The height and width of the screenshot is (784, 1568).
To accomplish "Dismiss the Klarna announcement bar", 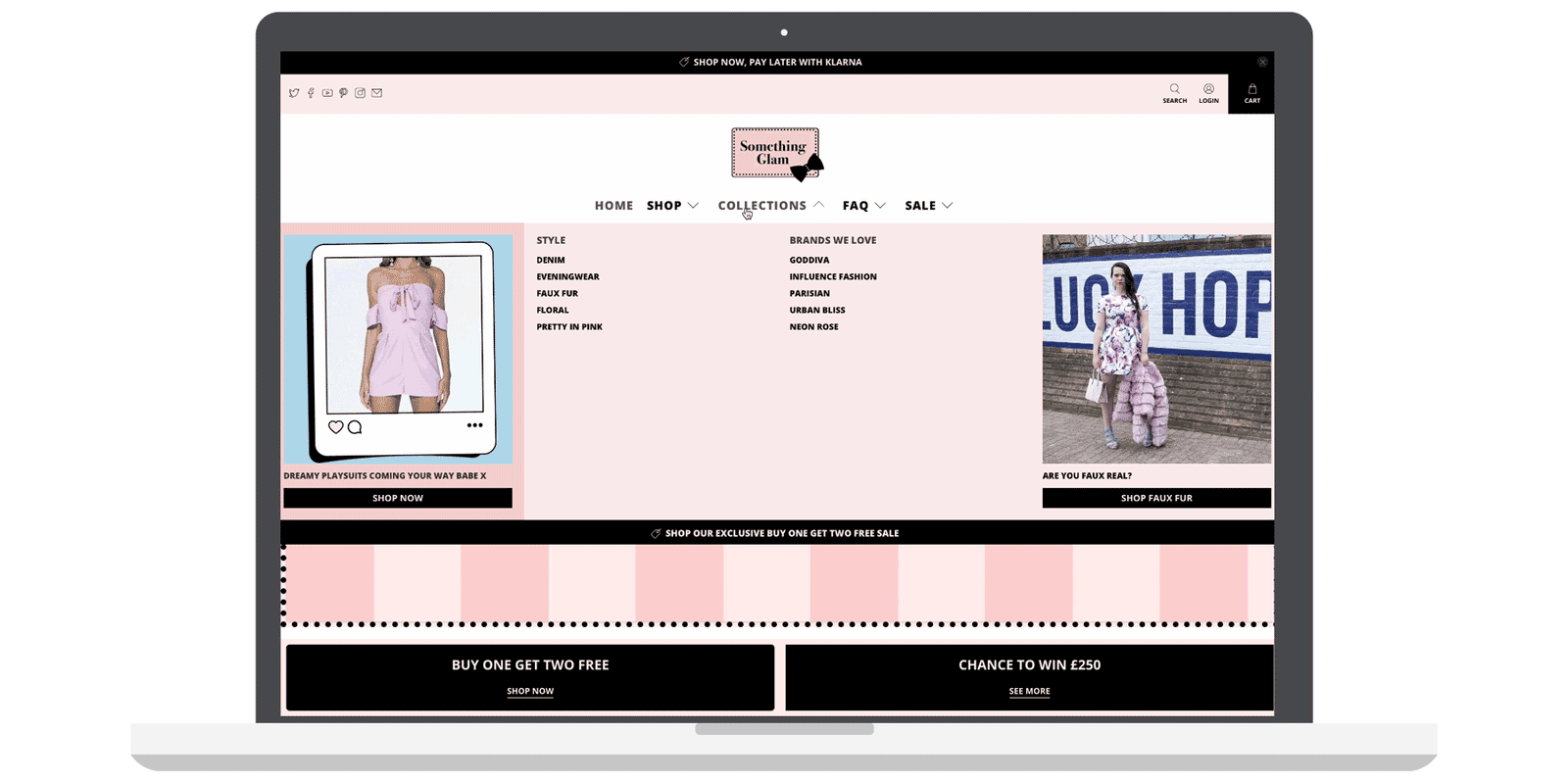I will 1262,62.
